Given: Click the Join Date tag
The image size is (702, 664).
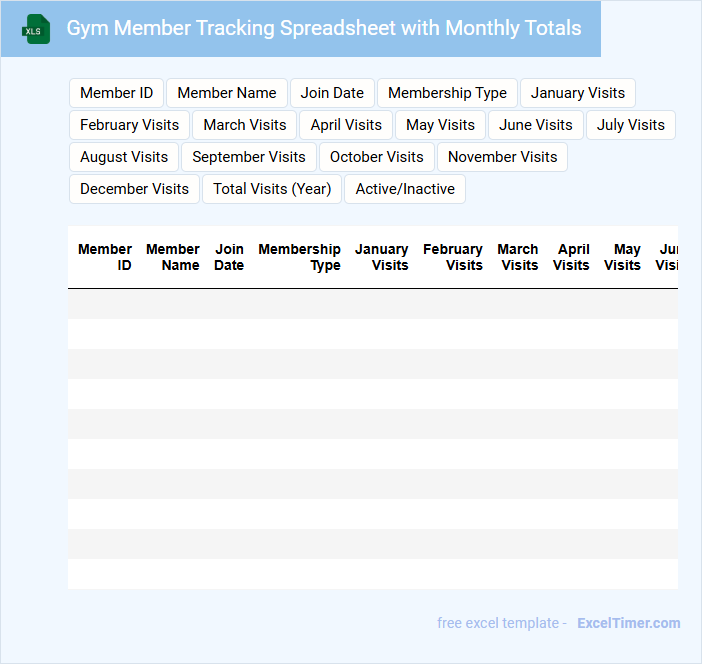Looking at the screenshot, I should click(x=332, y=93).
